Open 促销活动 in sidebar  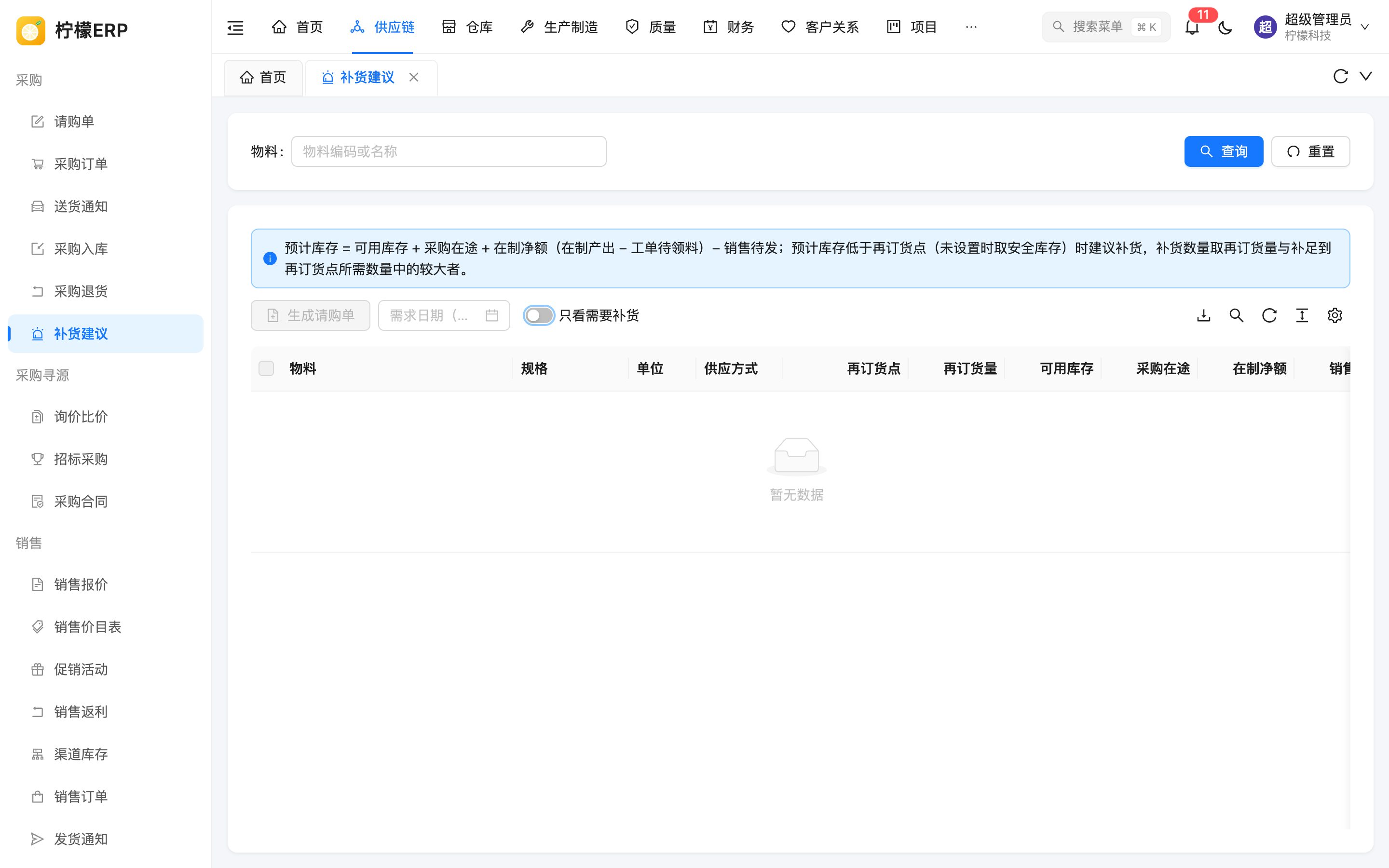pos(106,669)
